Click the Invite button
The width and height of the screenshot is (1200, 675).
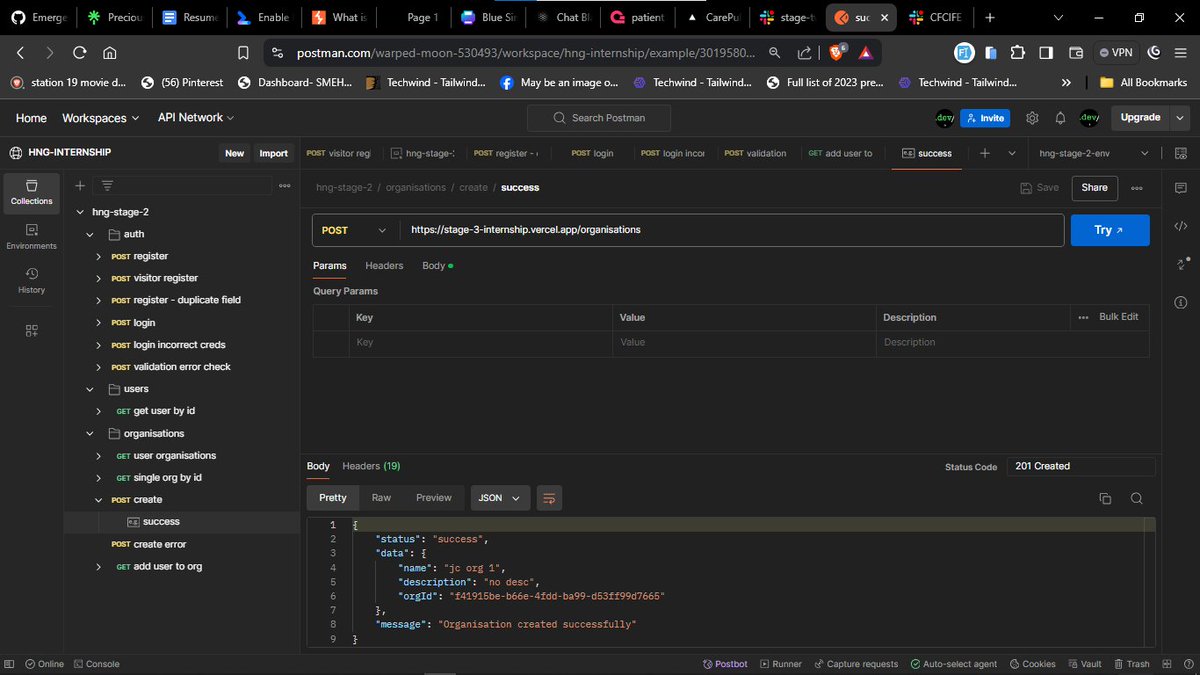click(984, 118)
